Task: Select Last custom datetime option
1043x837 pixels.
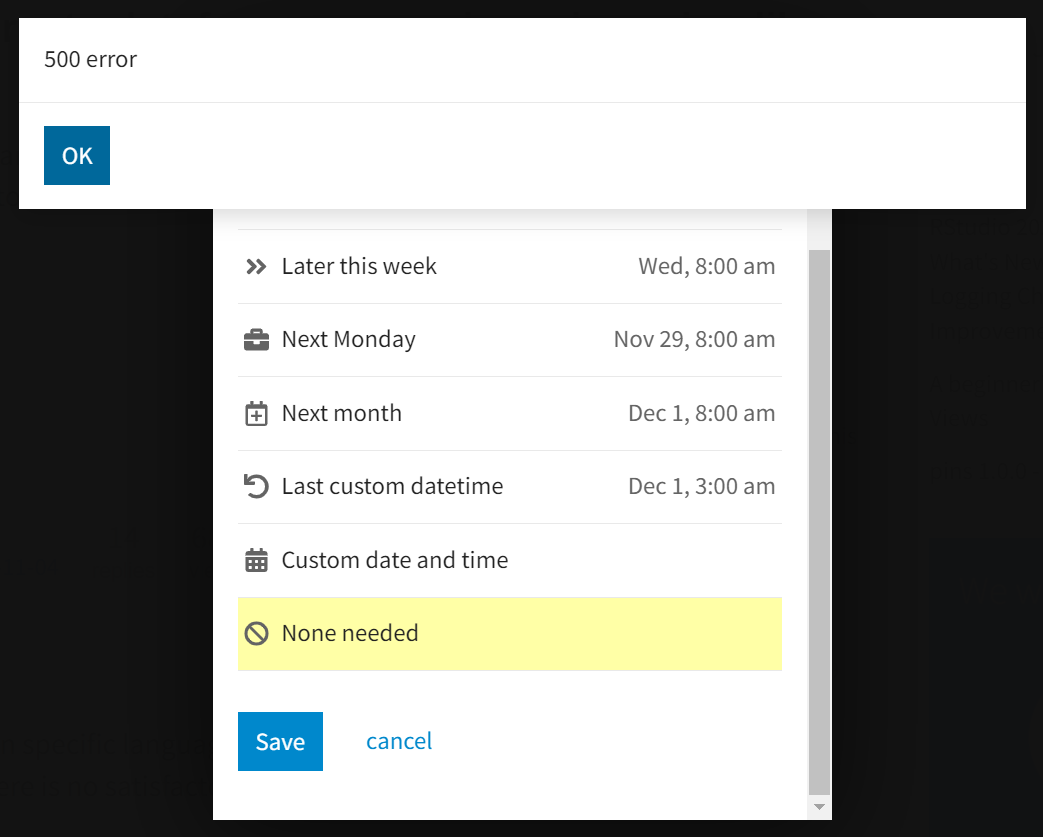Action: pyautogui.click(x=392, y=487)
